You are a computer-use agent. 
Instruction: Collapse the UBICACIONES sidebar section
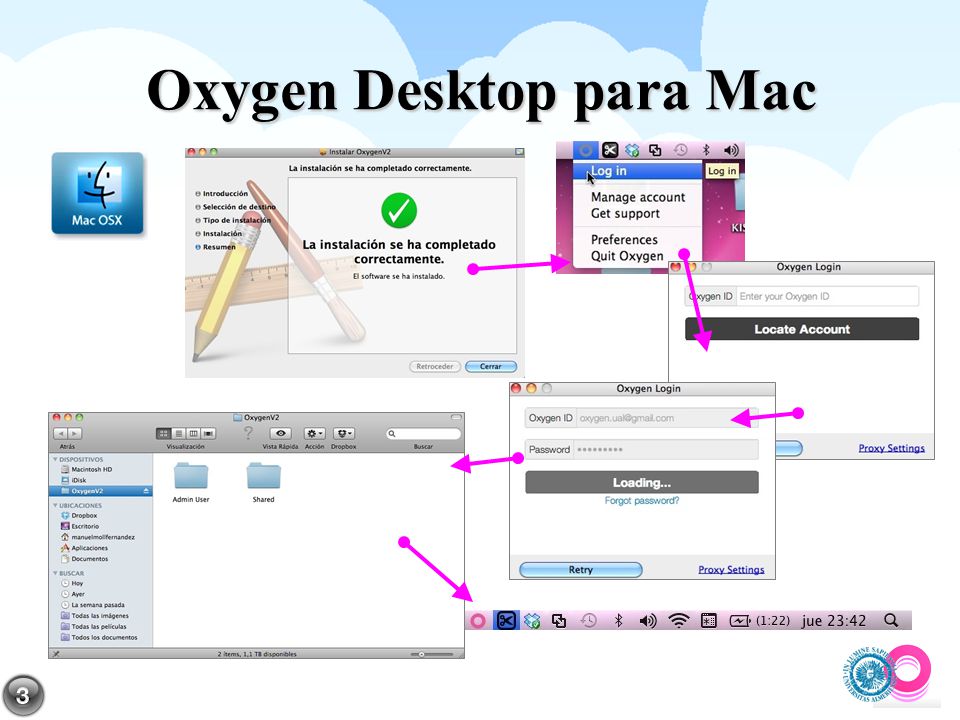pos(56,506)
